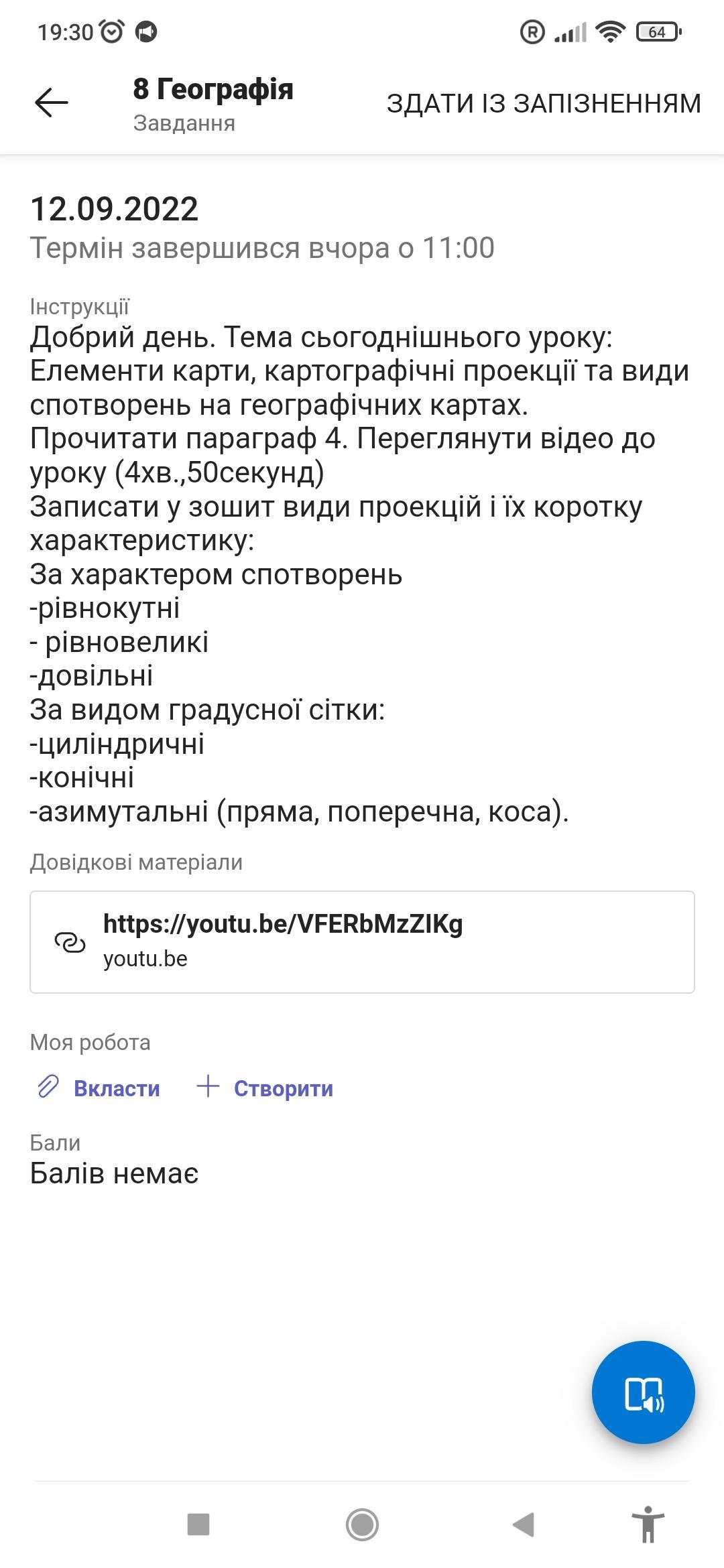
Task: Tap the Wi-Fi status icon
Action: (610, 31)
